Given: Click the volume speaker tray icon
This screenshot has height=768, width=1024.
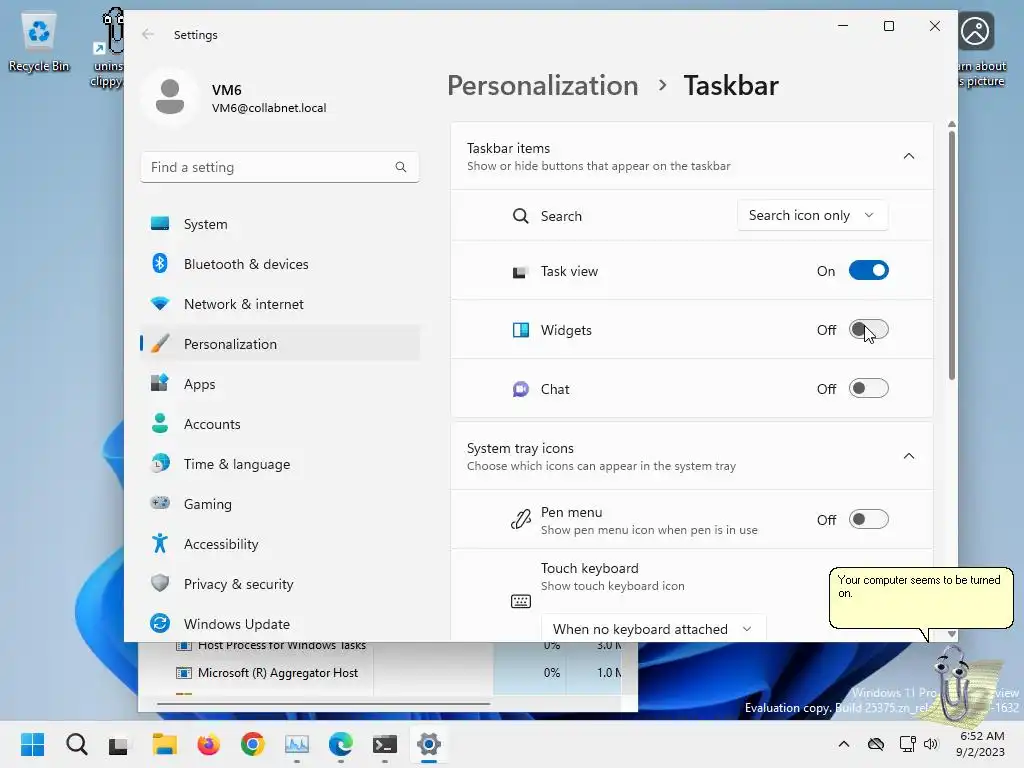Looking at the screenshot, I should click(x=931, y=744).
